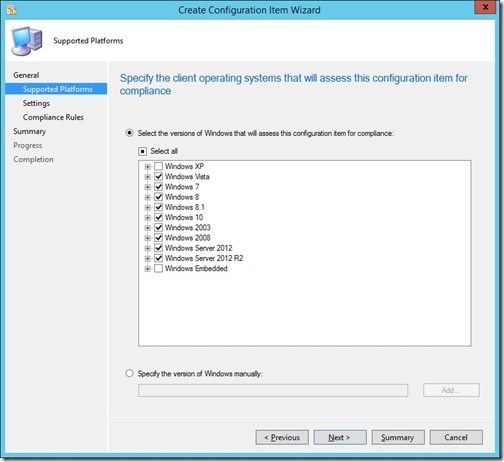Click the manual Windows version text field
The width and height of the screenshot is (504, 462).
[x=273, y=390]
